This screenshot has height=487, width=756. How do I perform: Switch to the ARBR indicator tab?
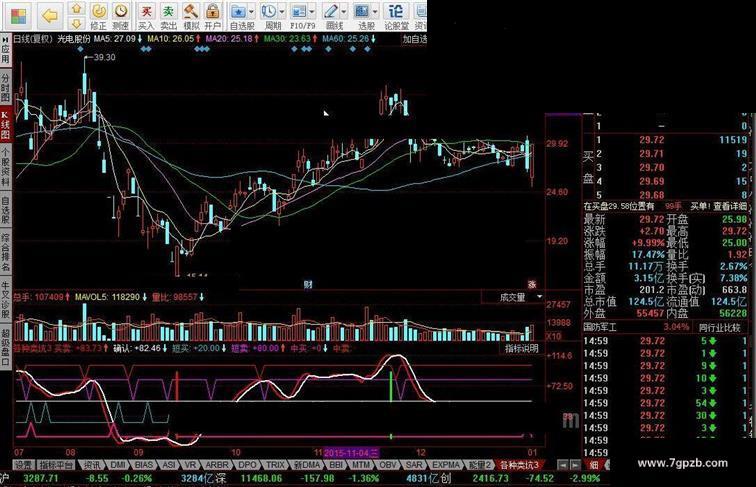217,465
